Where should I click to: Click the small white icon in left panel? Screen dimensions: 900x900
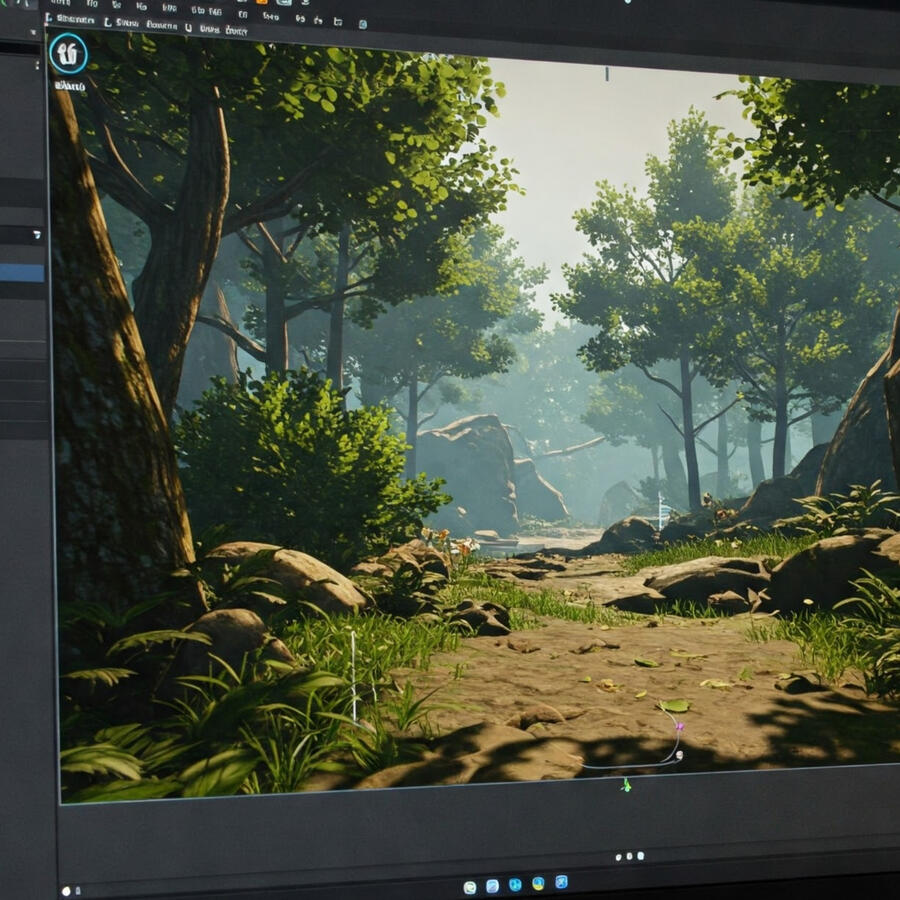pyautogui.click(x=37, y=235)
